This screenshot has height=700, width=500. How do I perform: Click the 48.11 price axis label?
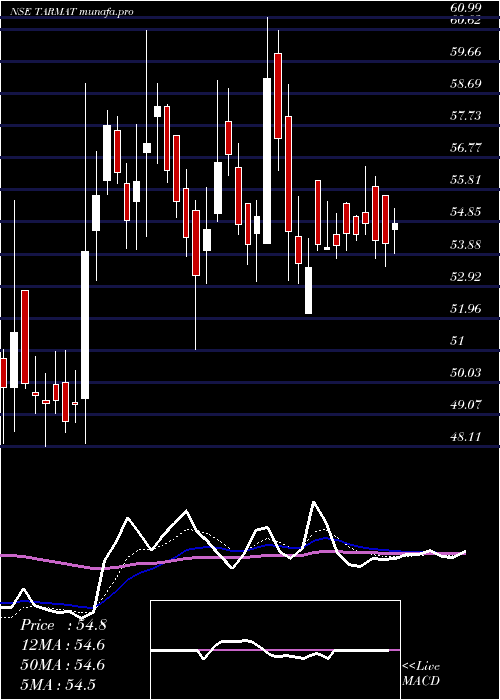[466, 437]
